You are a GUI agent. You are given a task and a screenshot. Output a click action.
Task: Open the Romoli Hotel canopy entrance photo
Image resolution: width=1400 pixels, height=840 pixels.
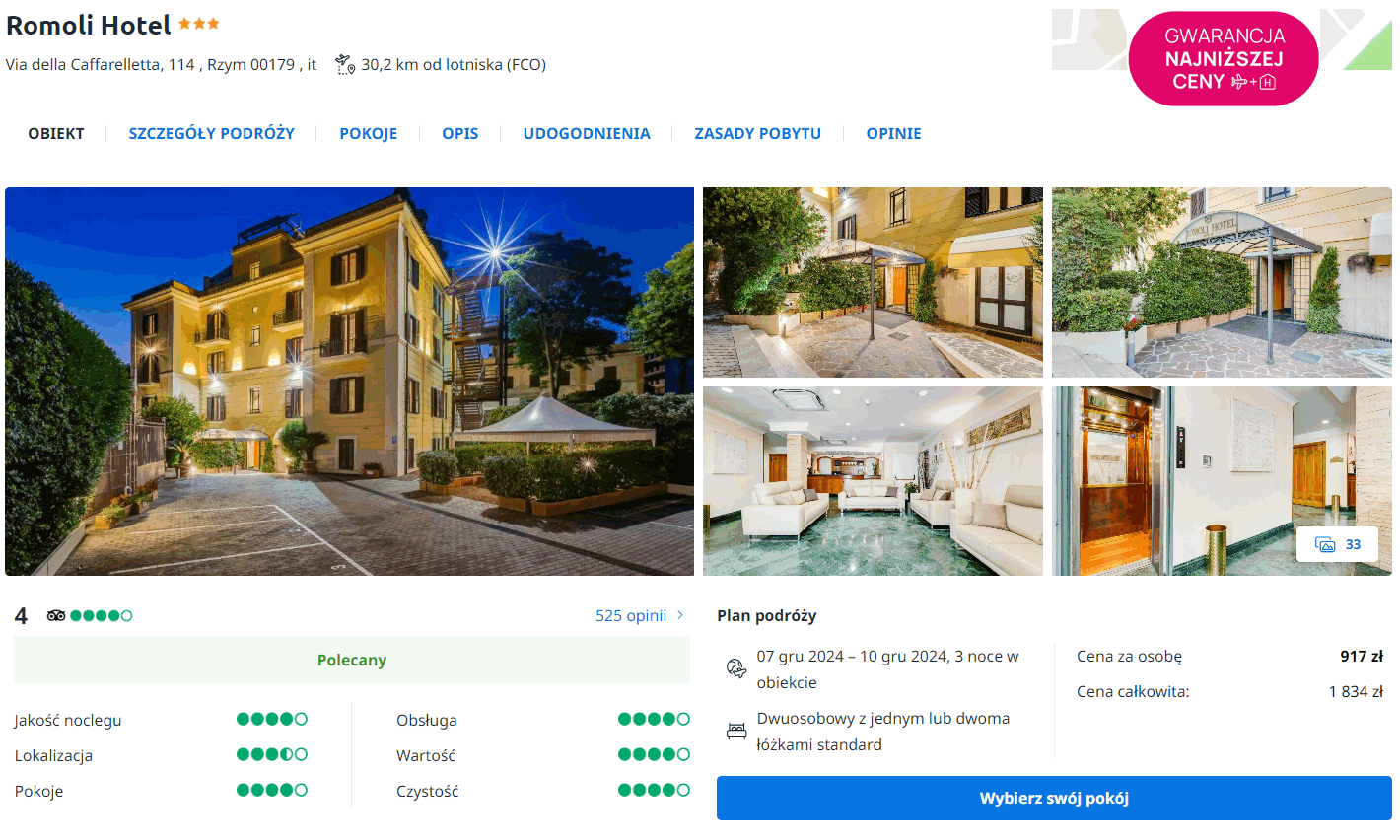(1222, 282)
